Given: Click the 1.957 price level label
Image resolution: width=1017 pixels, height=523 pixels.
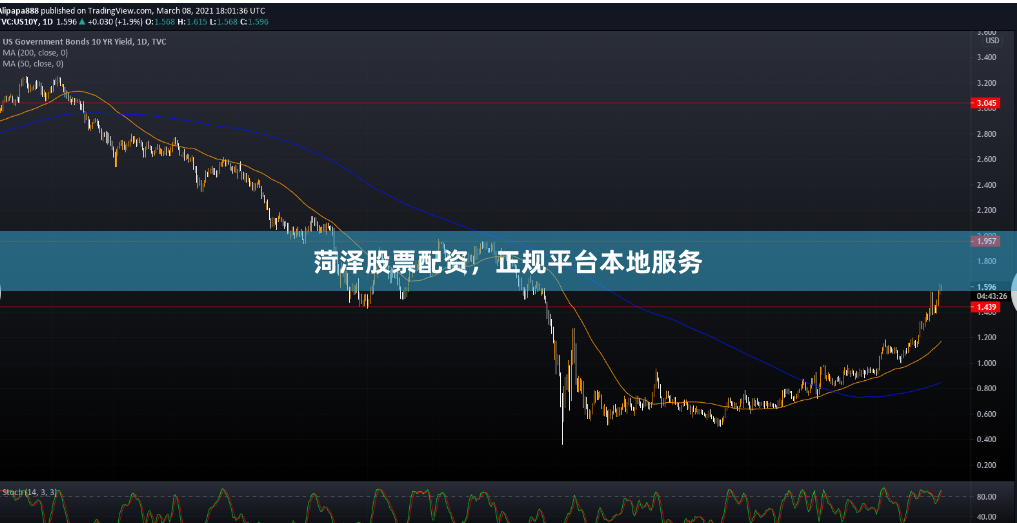Looking at the screenshot, I should (985, 241).
